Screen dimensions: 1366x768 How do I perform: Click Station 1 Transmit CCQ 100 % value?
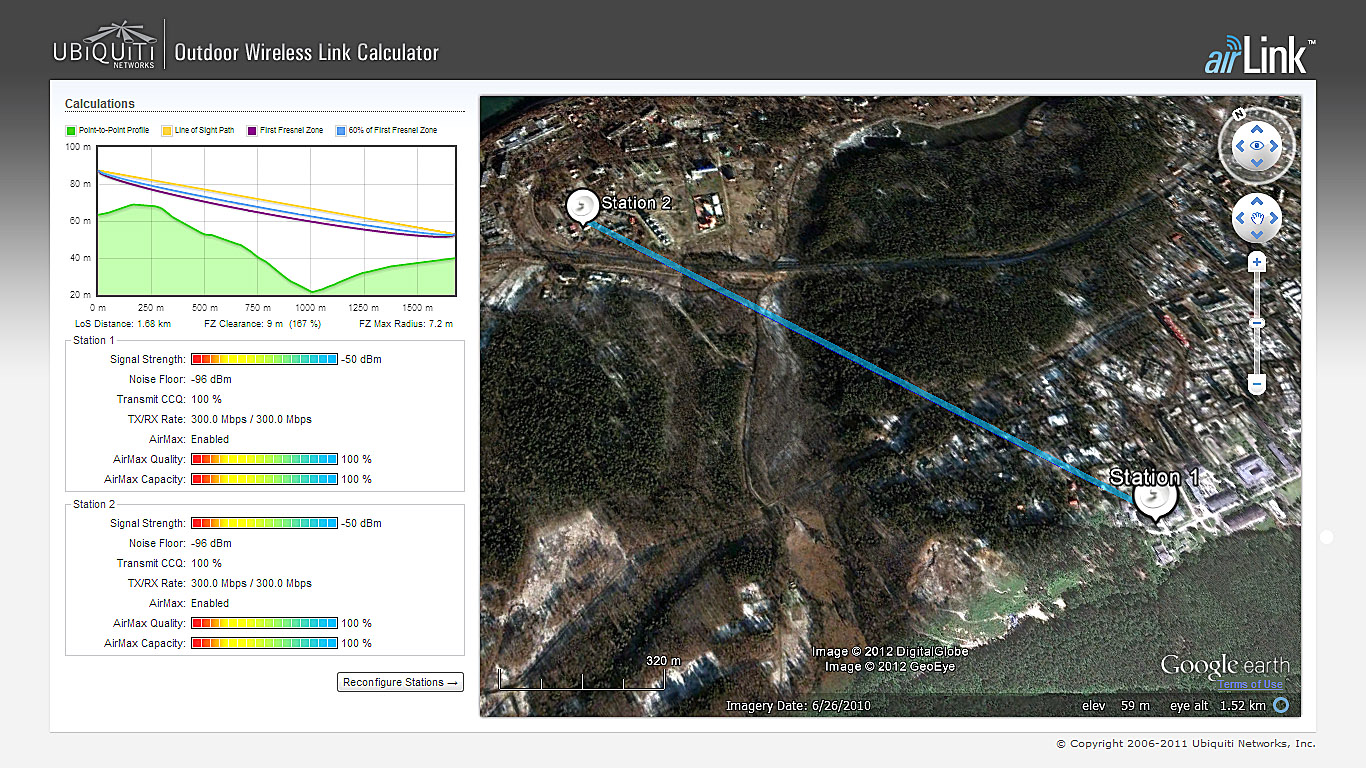207,399
